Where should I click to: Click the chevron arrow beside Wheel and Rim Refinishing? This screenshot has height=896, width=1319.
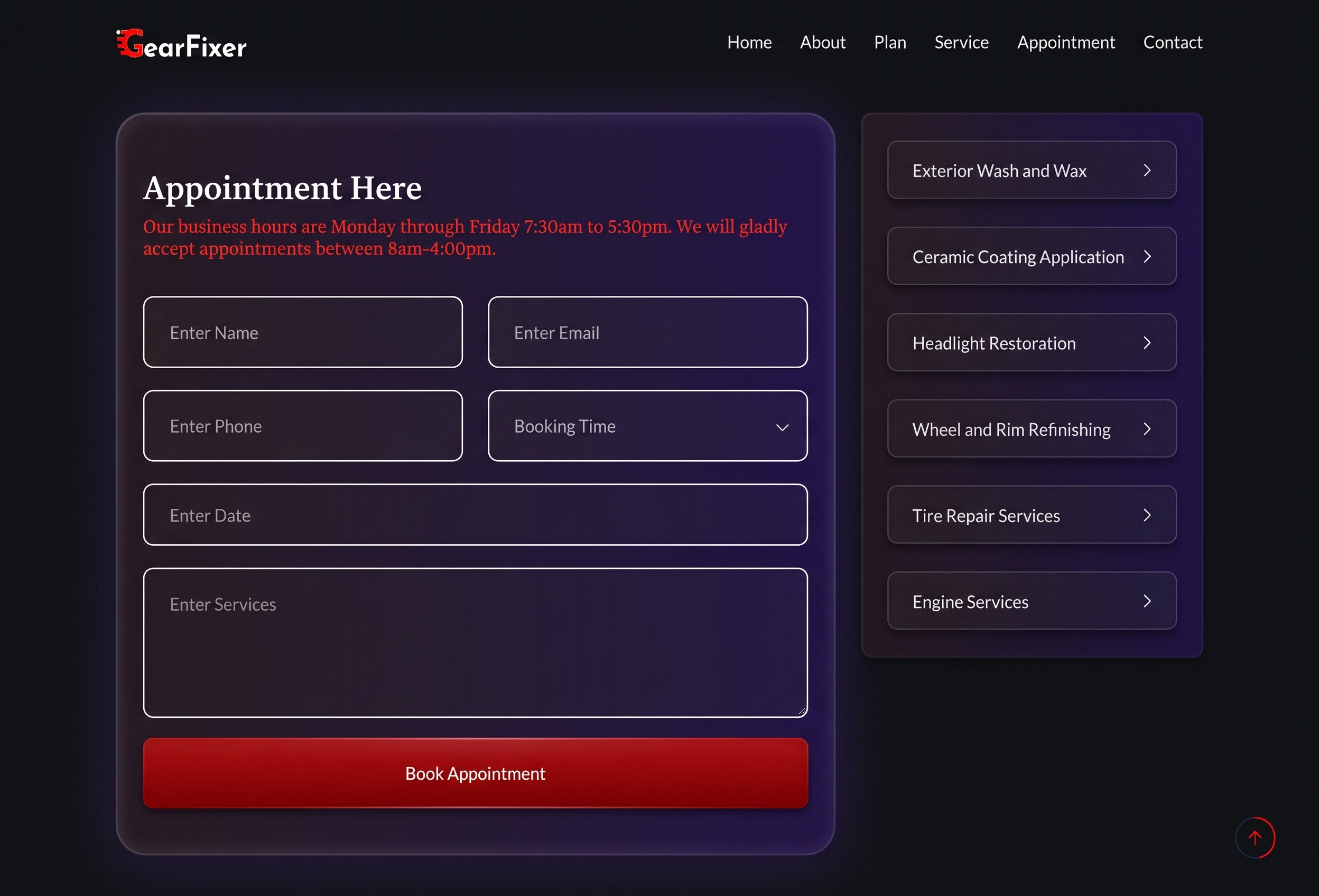coord(1147,429)
